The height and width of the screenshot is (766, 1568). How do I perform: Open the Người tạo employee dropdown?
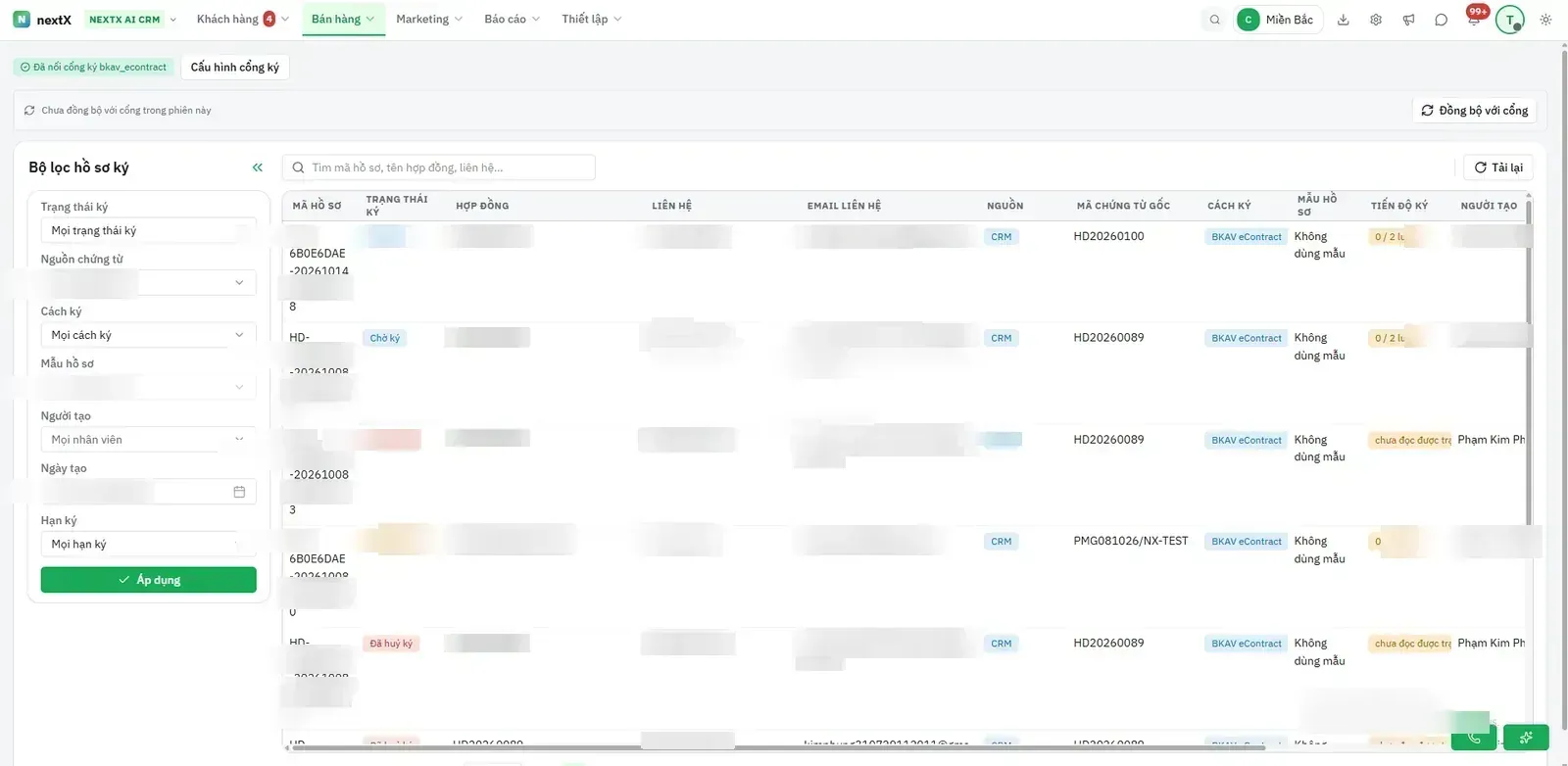pyautogui.click(x=148, y=440)
